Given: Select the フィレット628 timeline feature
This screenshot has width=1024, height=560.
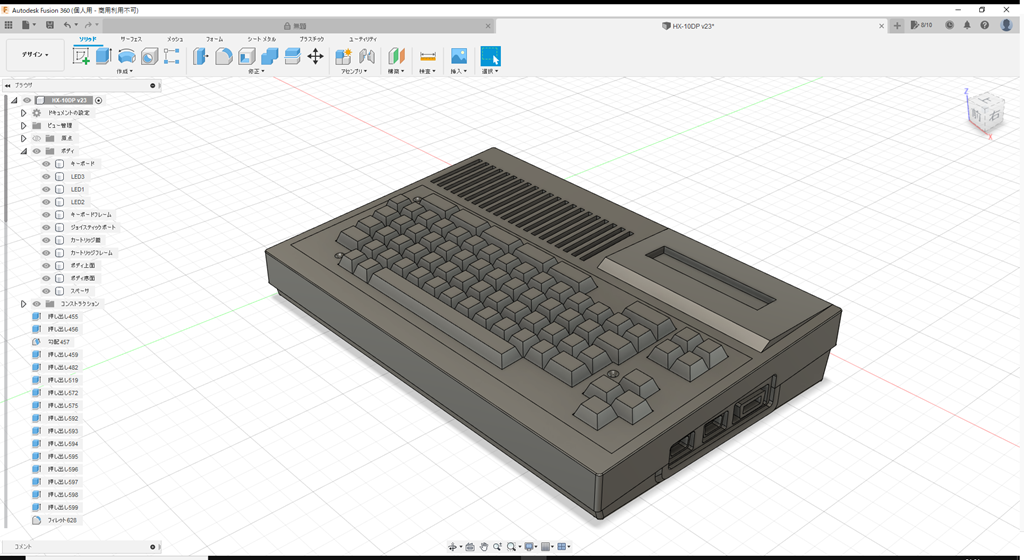Looking at the screenshot, I should pos(61,521).
